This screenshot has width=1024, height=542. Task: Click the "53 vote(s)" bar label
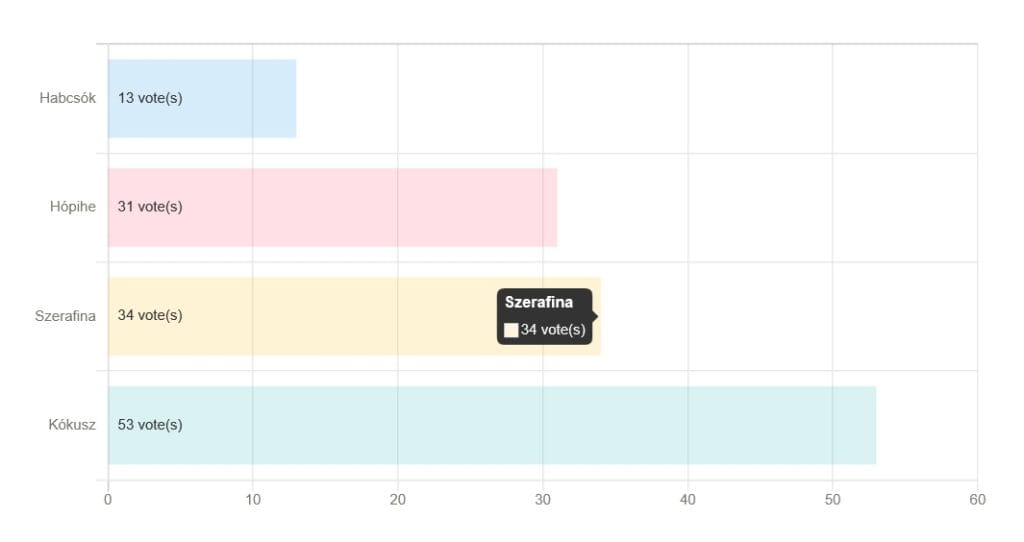pos(150,425)
